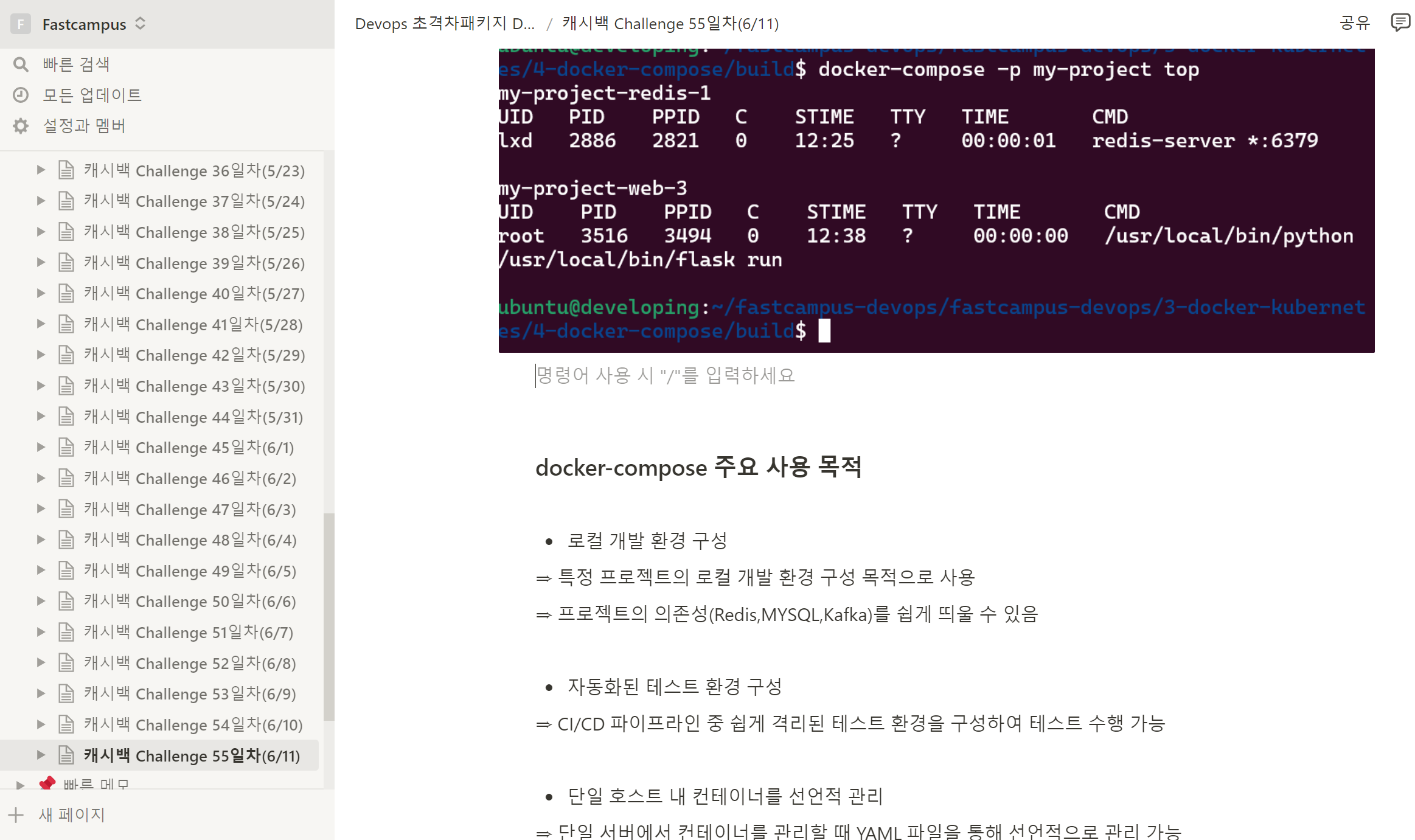This screenshot has height=840, width=1415.
Task: Open page 캐시백 Challenge 43일차(5/30)
Action: coord(195,386)
